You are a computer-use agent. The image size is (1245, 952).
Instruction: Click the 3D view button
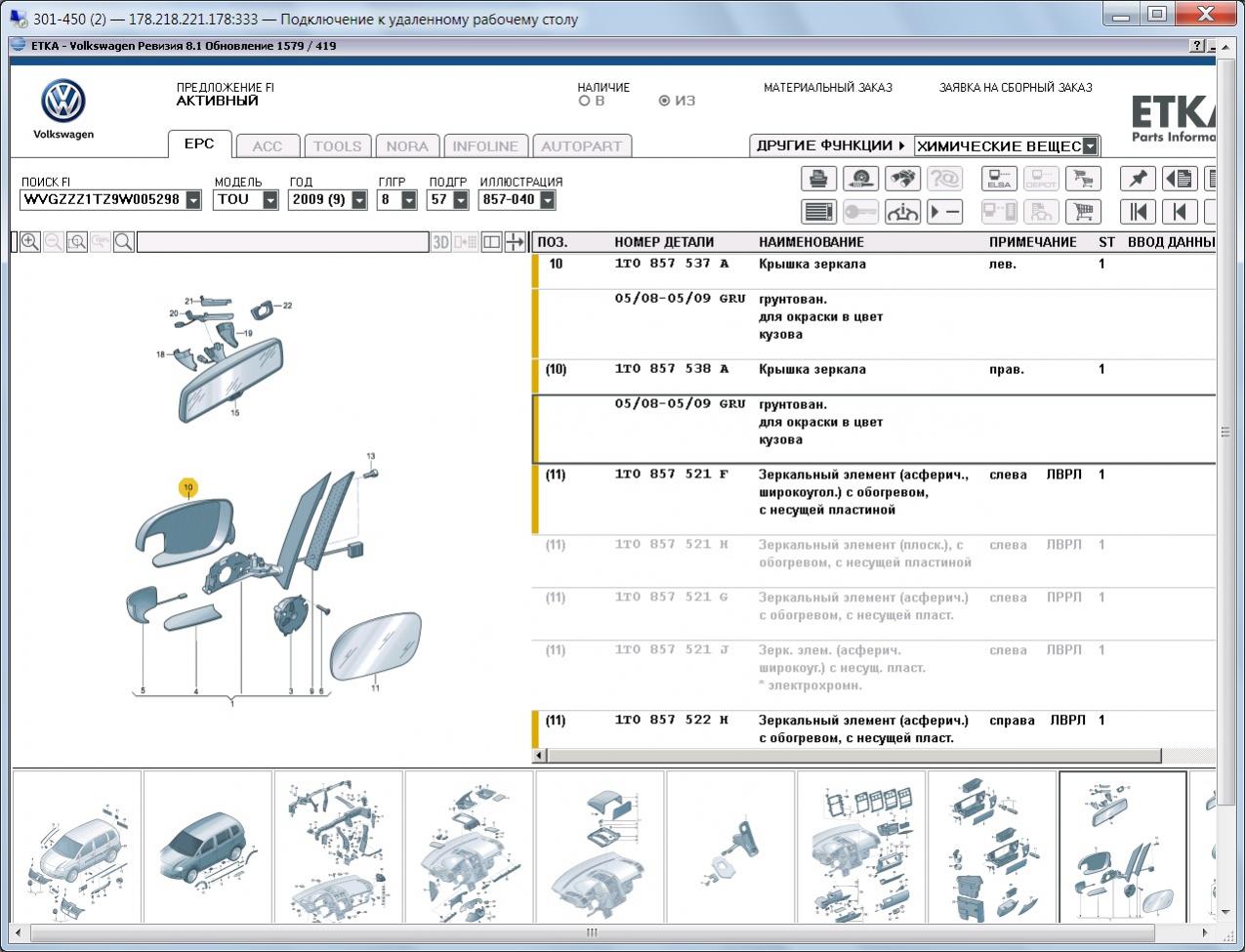click(441, 242)
